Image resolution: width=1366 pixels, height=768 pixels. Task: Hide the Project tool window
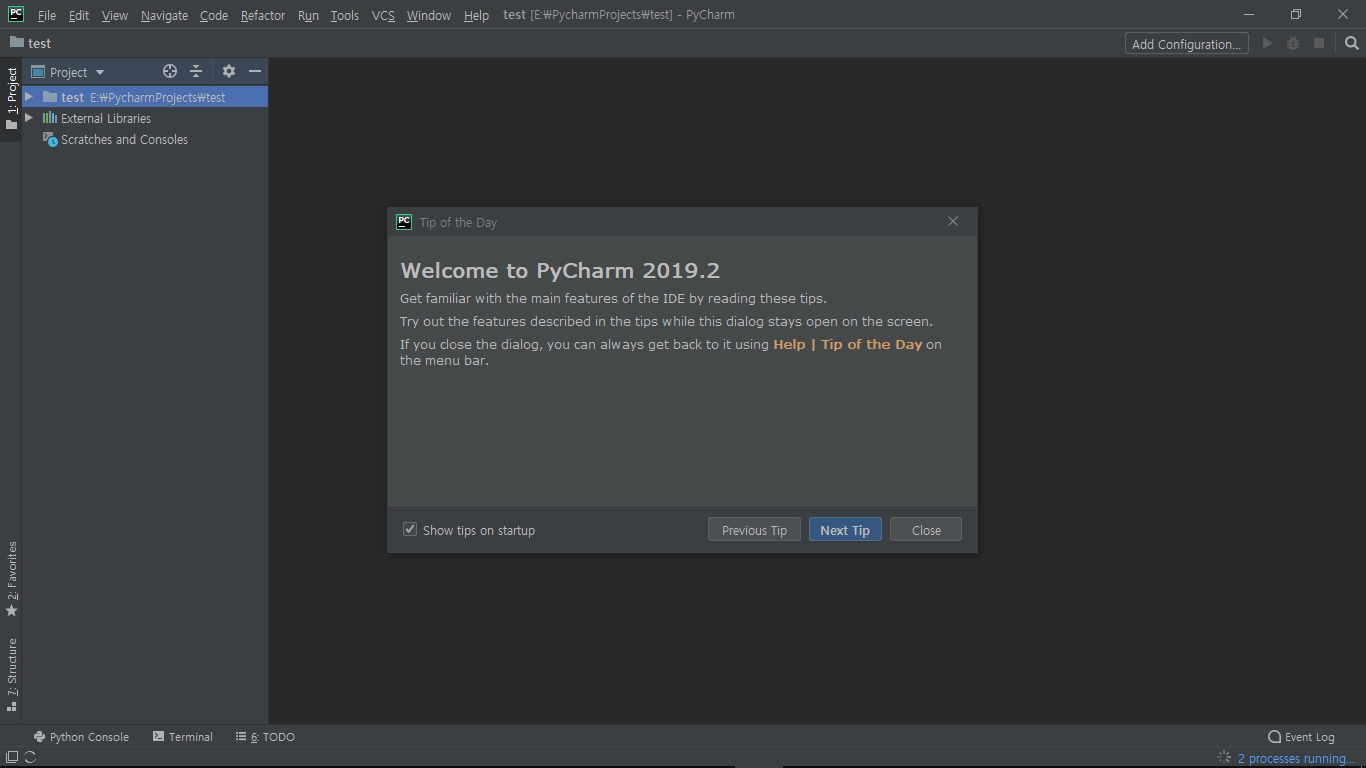coord(255,72)
